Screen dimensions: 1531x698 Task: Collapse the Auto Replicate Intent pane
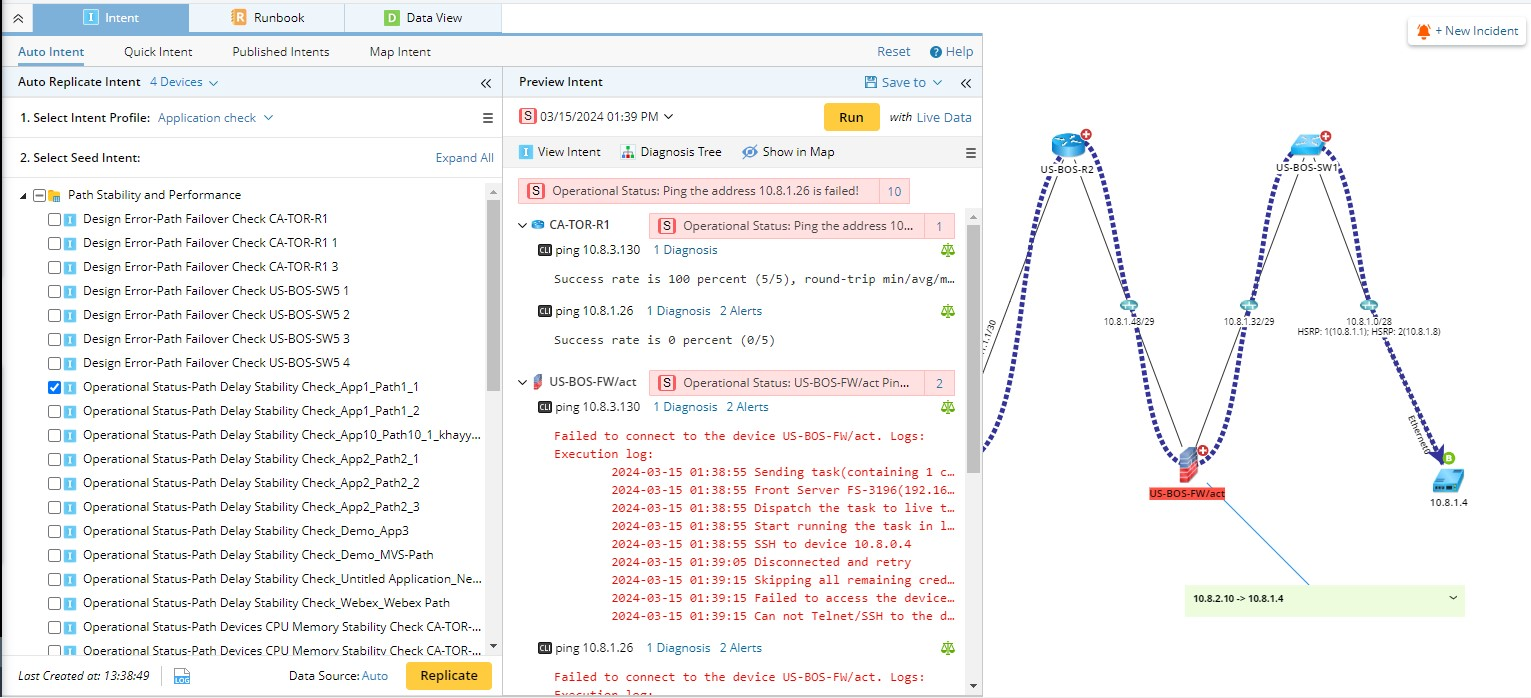pos(486,83)
